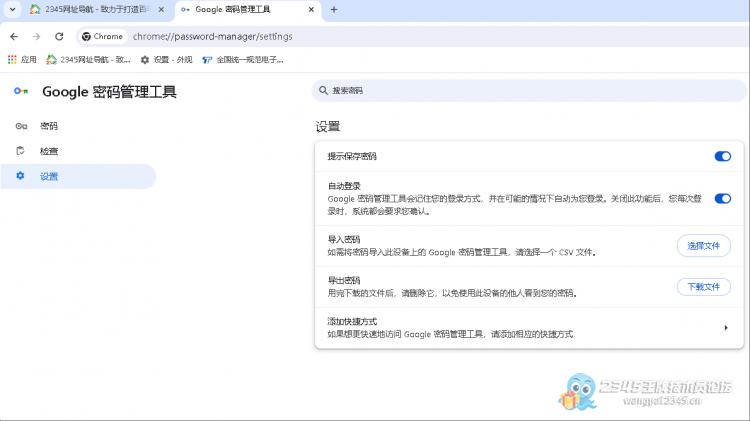Go back to previous page

[14, 36]
